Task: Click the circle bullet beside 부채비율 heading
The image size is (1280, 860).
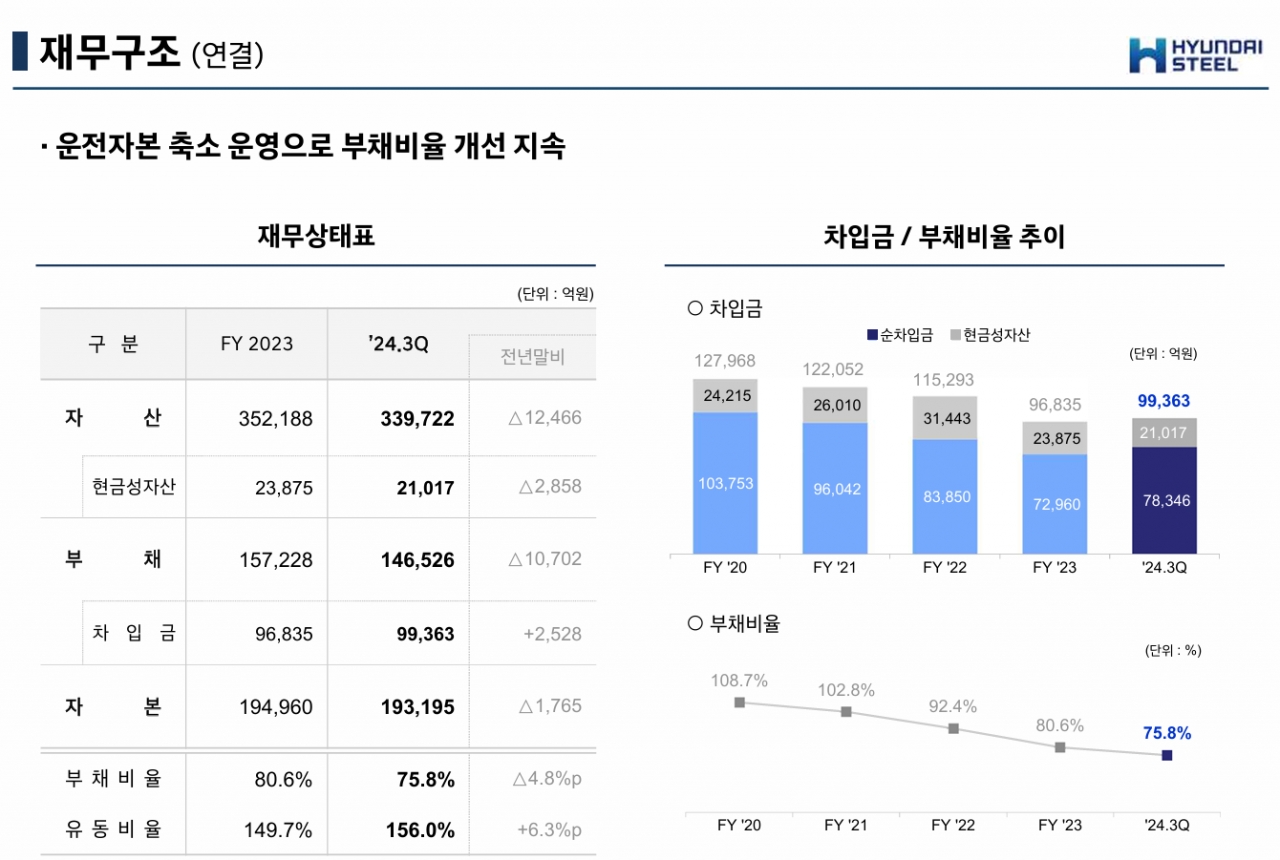Action: (695, 624)
